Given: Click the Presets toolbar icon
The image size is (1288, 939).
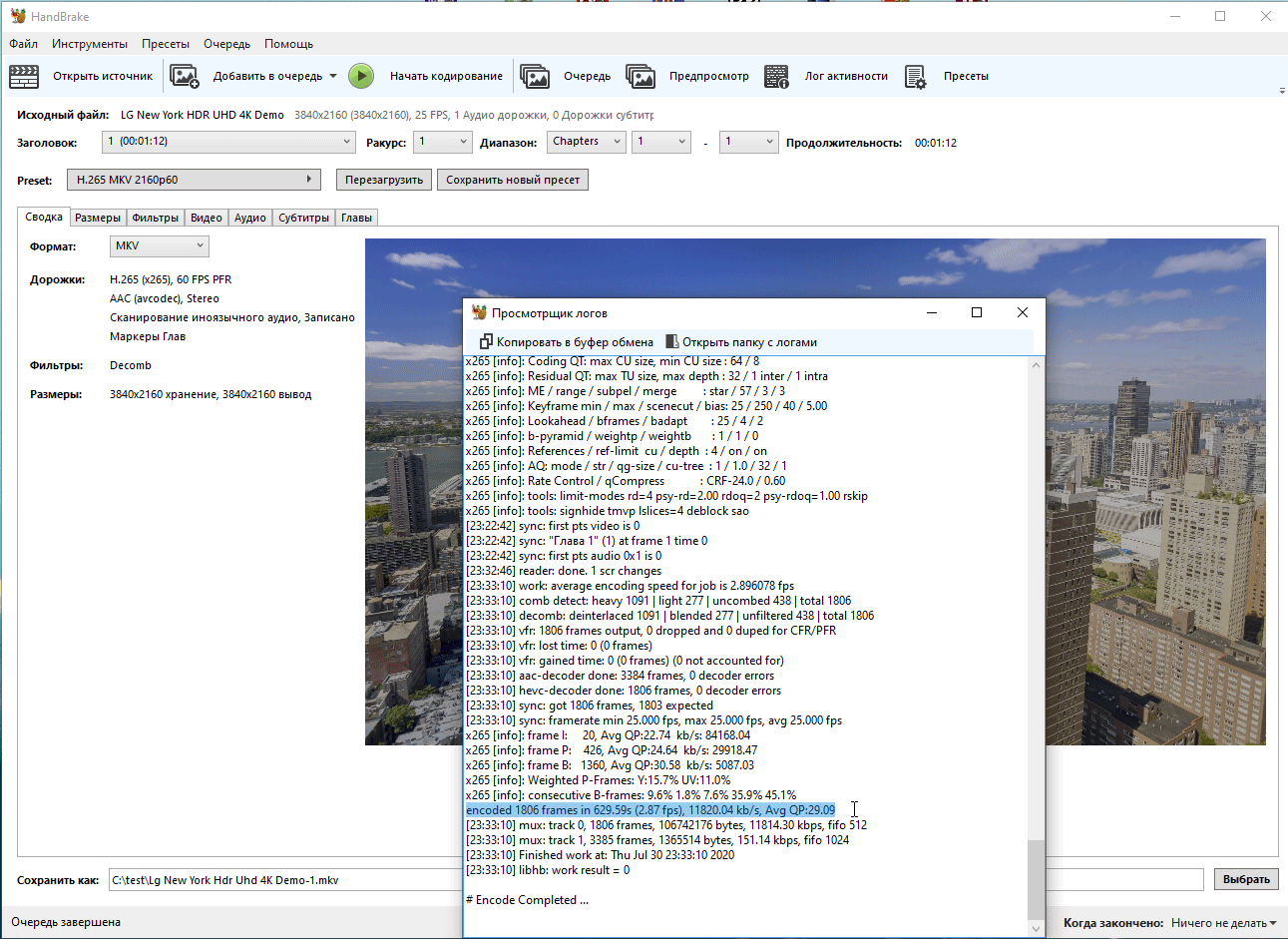Looking at the screenshot, I should (x=916, y=76).
